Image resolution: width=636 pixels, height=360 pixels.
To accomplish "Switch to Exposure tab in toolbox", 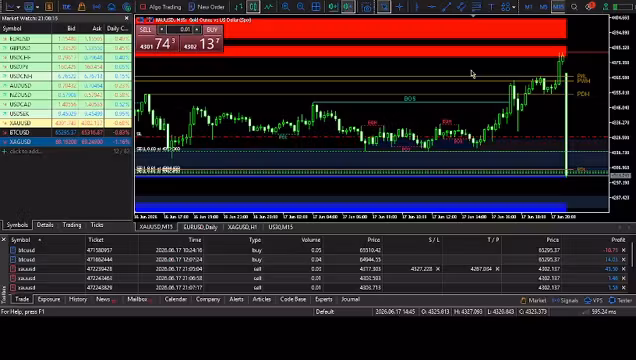I will pyautogui.click(x=49, y=300).
